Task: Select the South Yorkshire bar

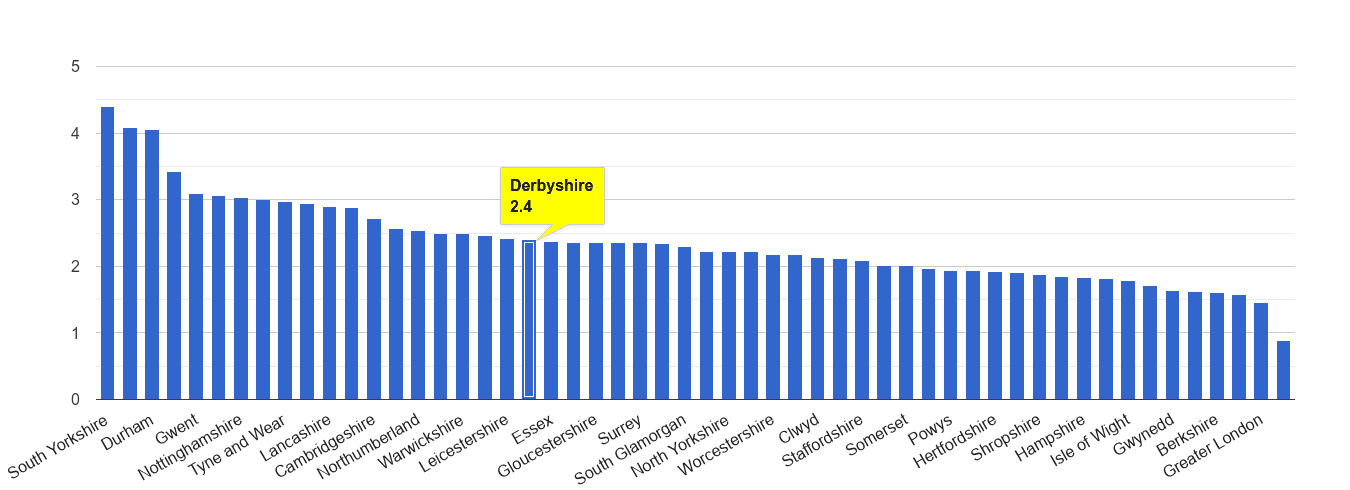Action: [107, 253]
